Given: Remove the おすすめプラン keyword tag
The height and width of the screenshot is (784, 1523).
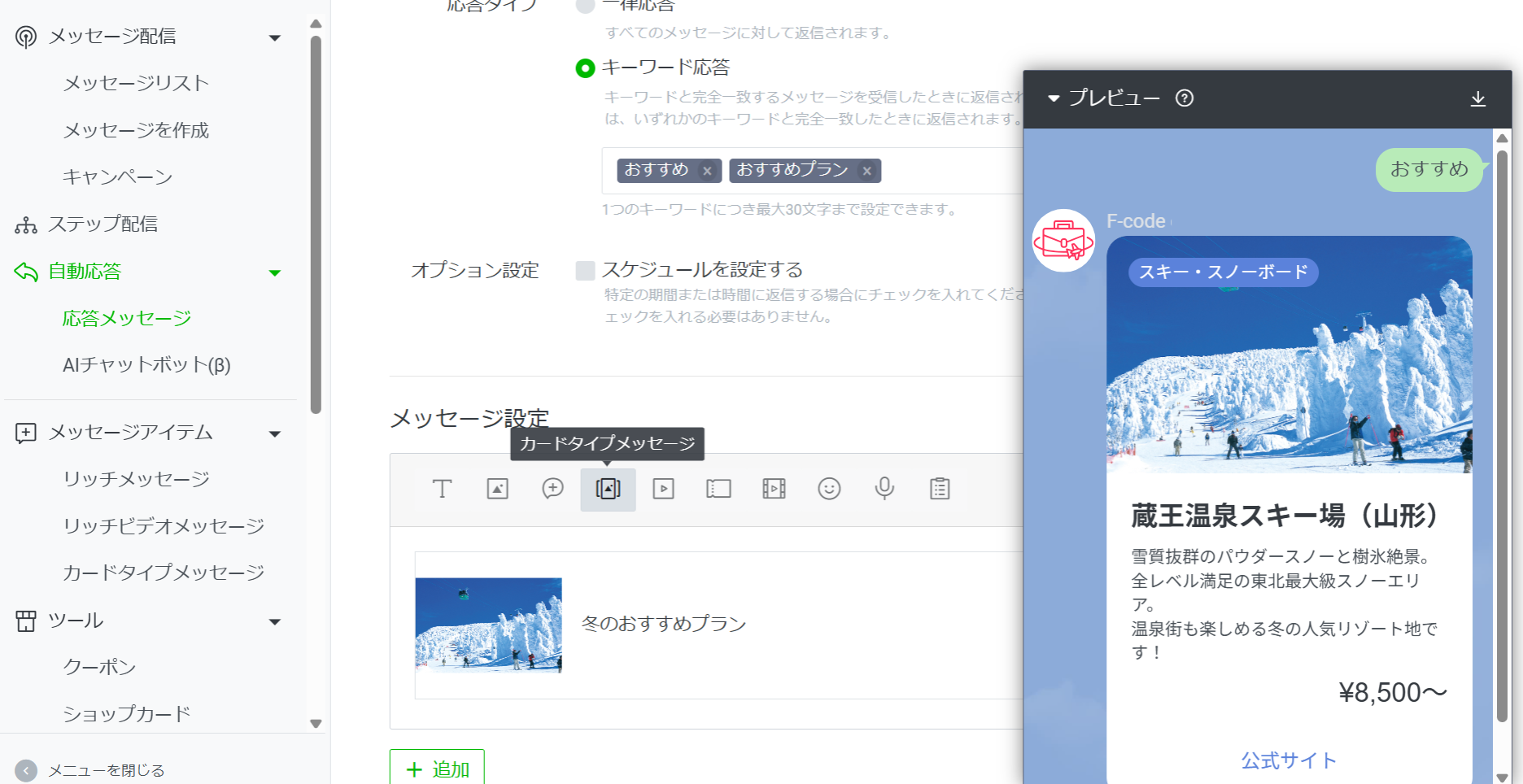Looking at the screenshot, I should tap(867, 171).
